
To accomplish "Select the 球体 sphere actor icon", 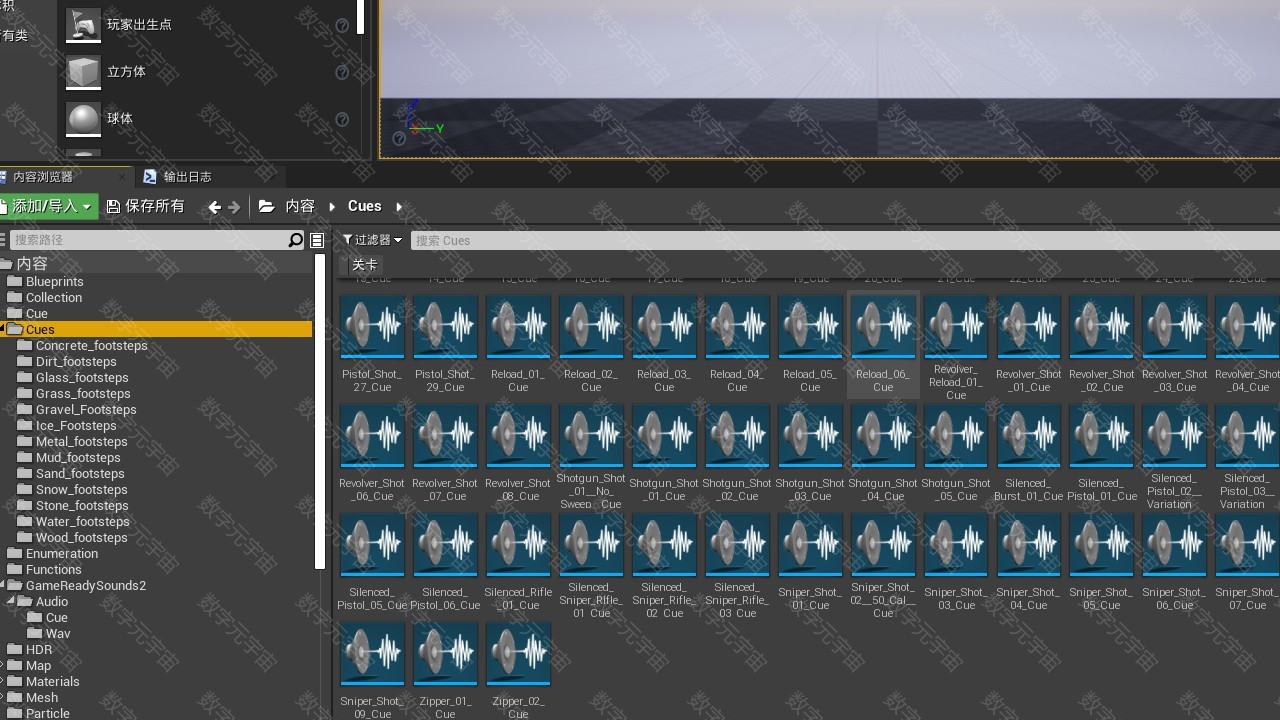I will tap(84, 119).
